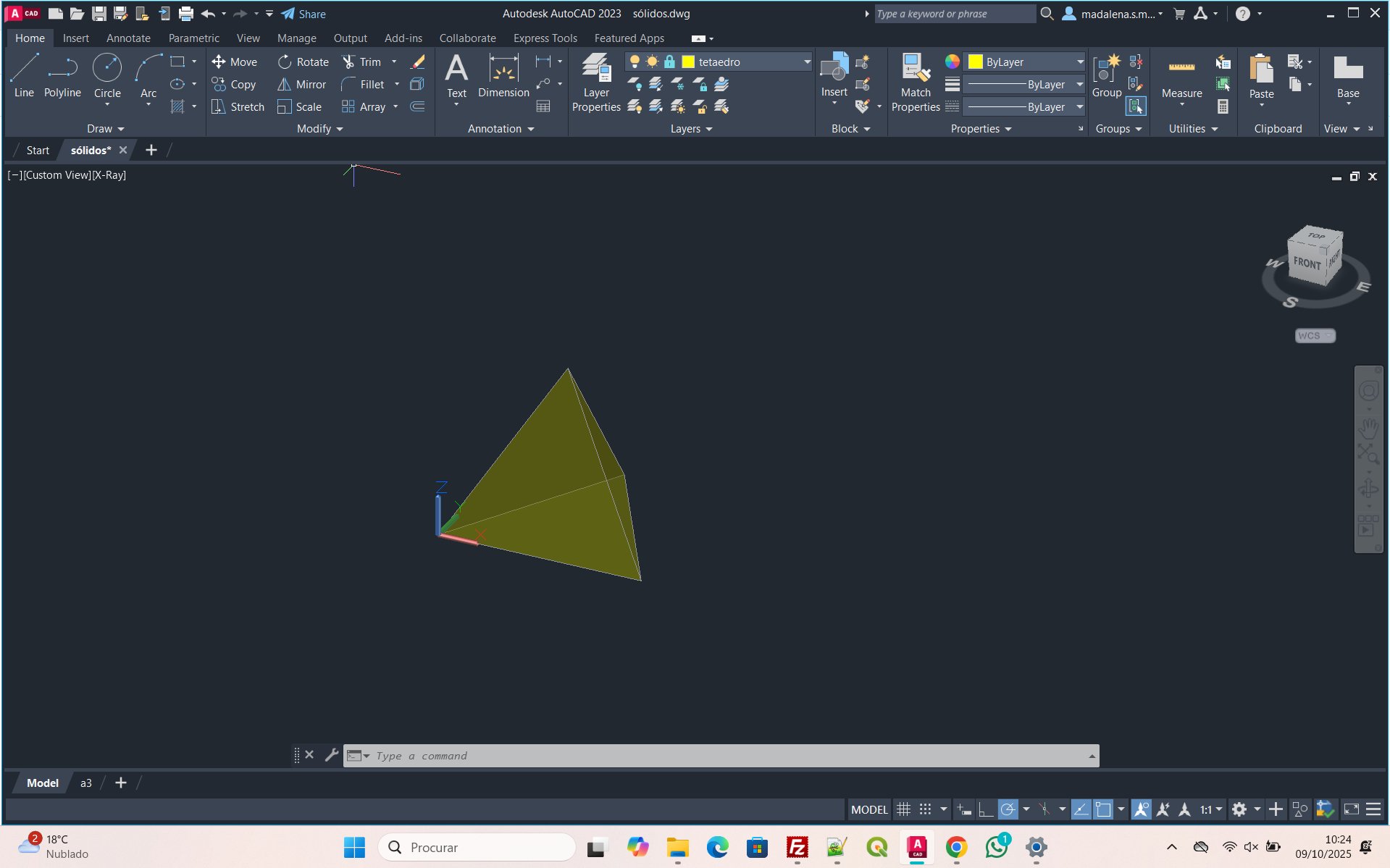The height and width of the screenshot is (868, 1390).
Task: Open the annotation scale 1:1 dropdown
Action: click(x=1211, y=809)
